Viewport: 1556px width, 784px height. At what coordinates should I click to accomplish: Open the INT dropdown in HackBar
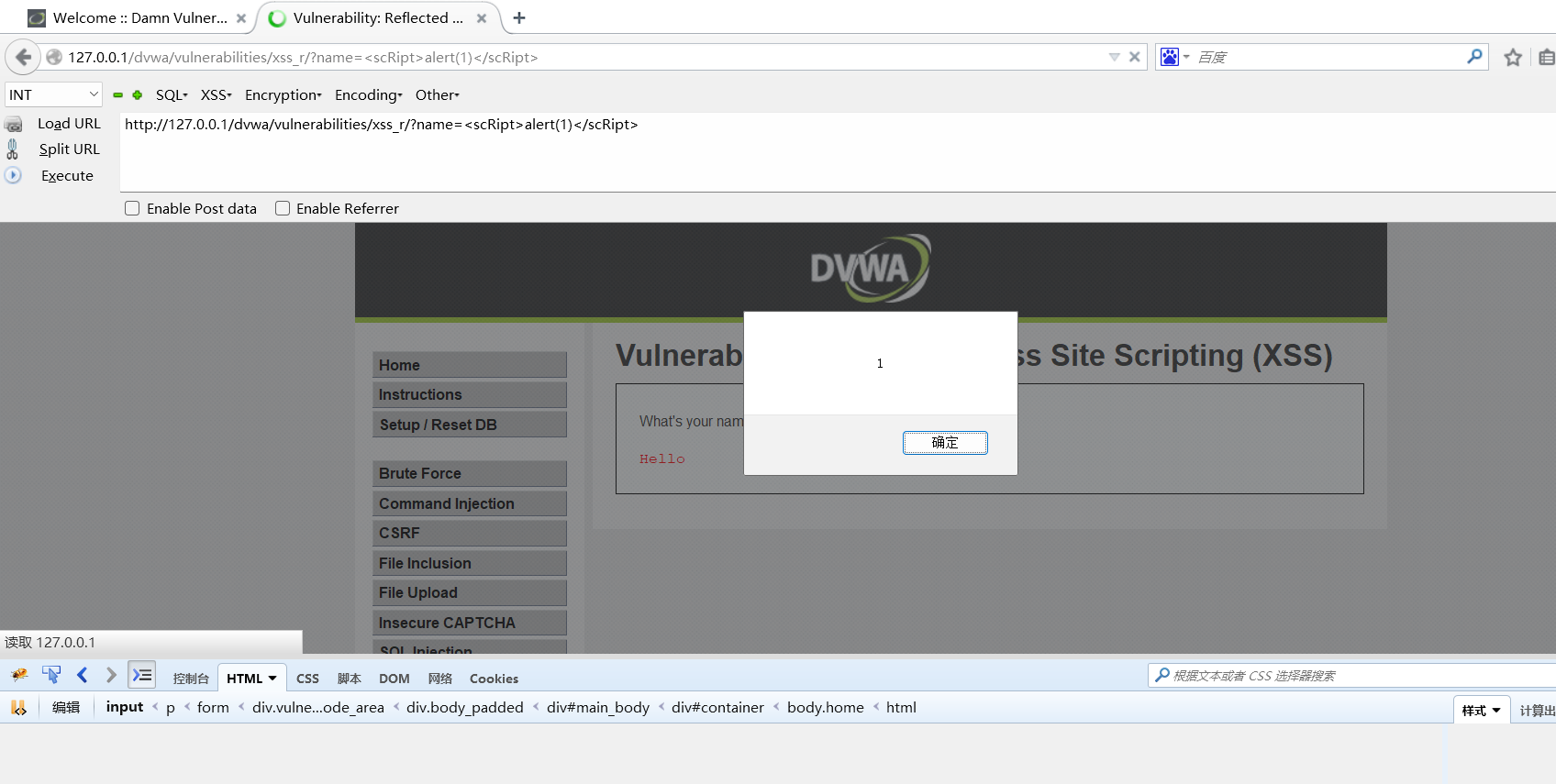pyautogui.click(x=53, y=94)
